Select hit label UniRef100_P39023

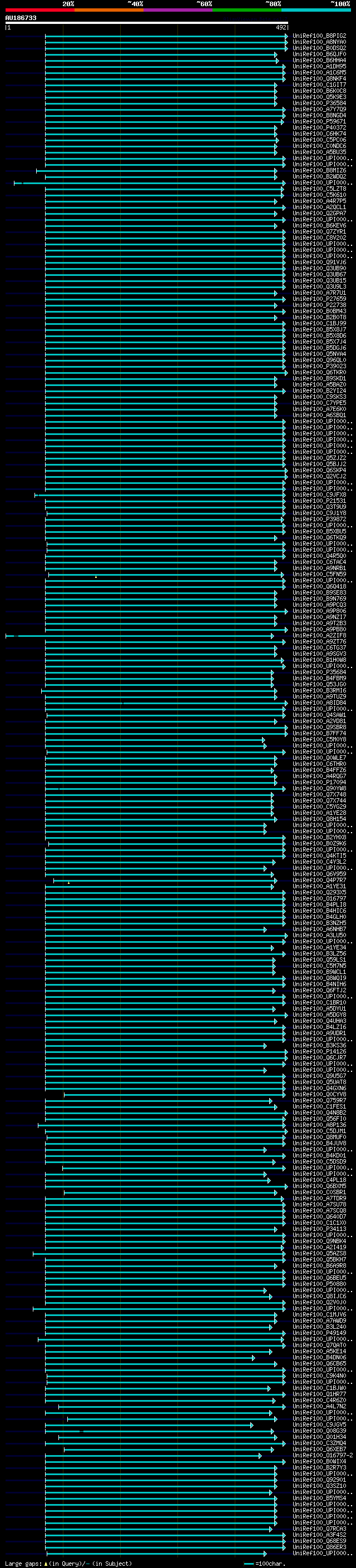[319, 367]
